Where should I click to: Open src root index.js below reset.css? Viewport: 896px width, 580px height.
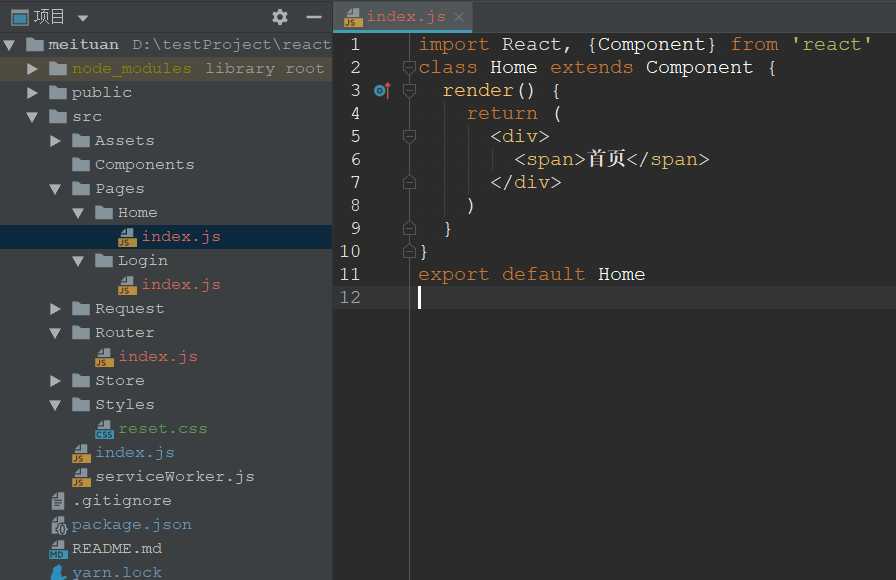pyautogui.click(x=135, y=453)
